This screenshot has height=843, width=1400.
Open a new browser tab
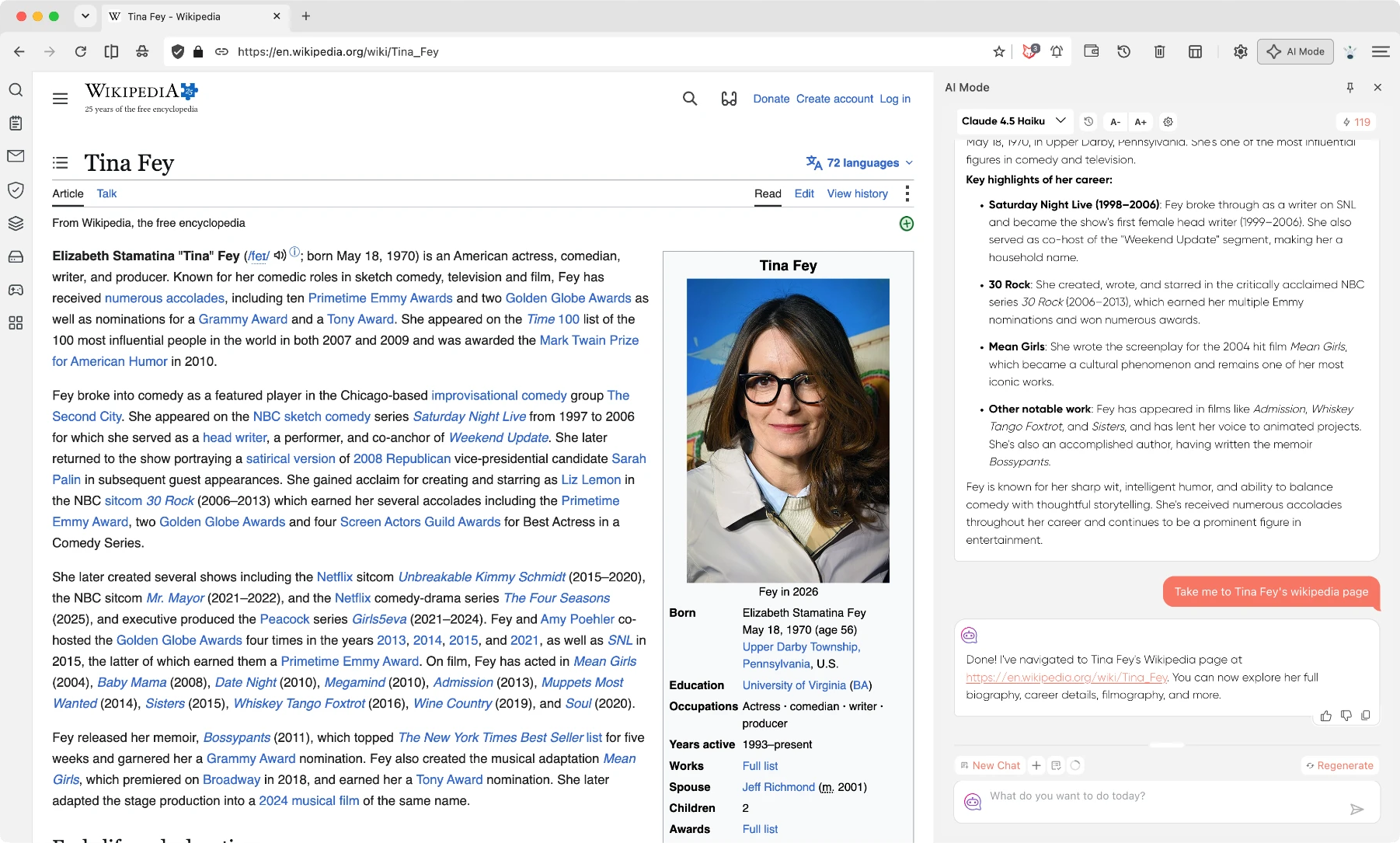click(306, 16)
